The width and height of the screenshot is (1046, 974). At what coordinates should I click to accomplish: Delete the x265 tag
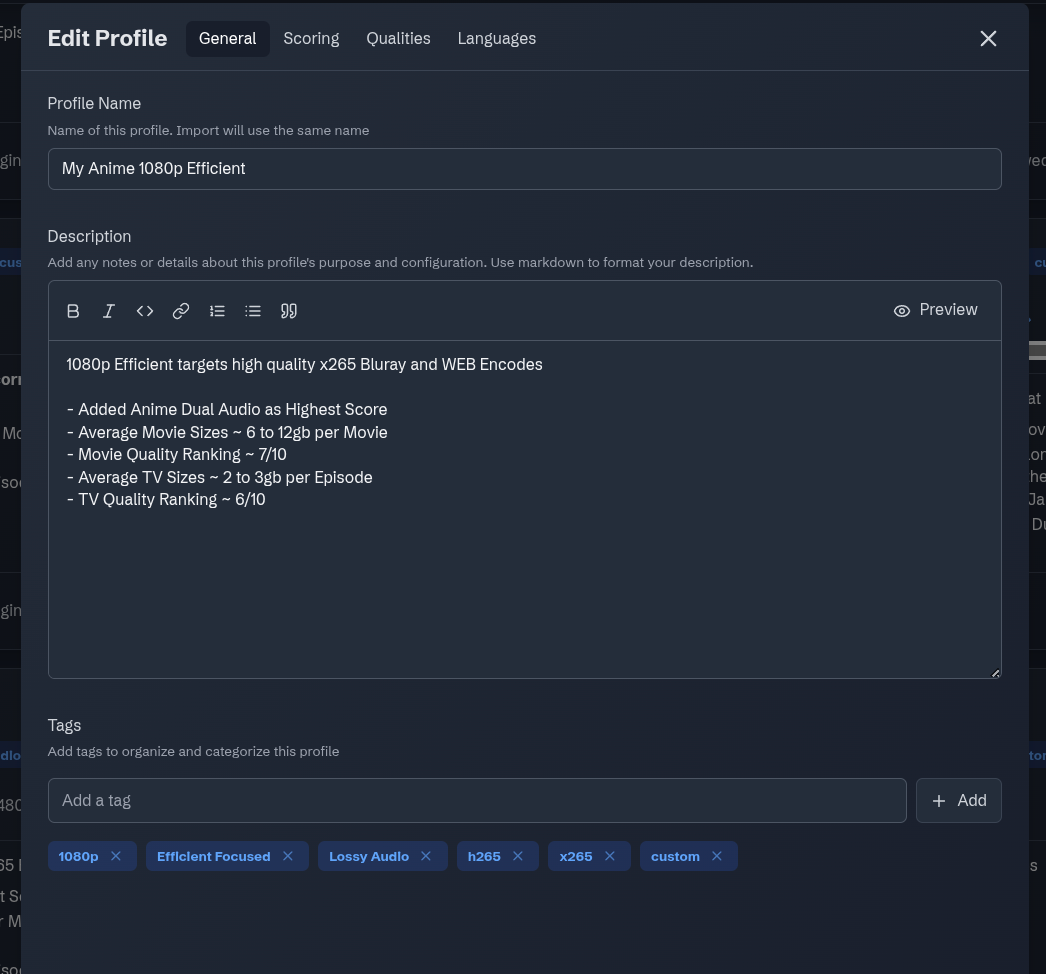click(610, 856)
